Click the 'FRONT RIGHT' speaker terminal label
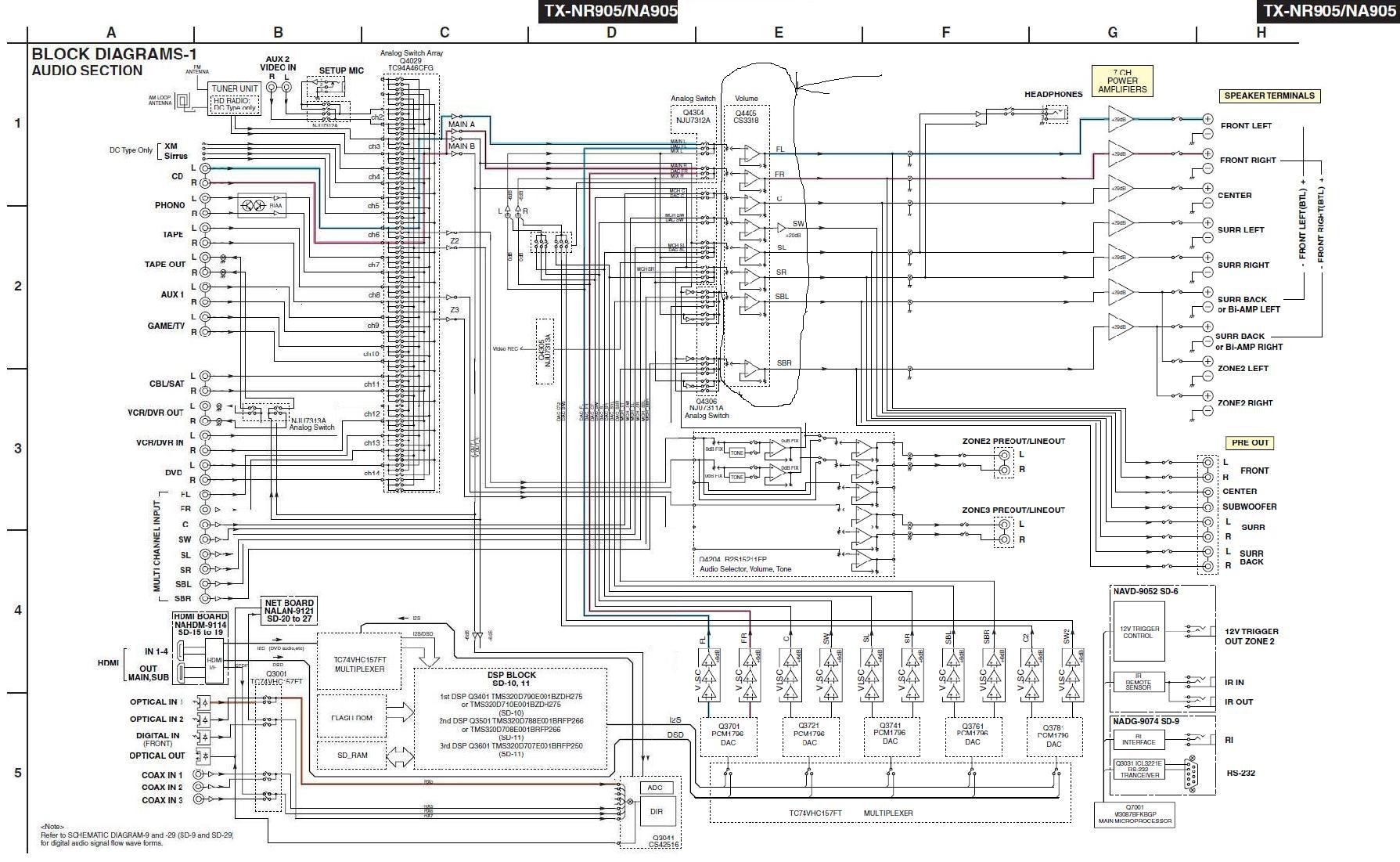Screen dimensions: 1400x862 click(1247, 160)
